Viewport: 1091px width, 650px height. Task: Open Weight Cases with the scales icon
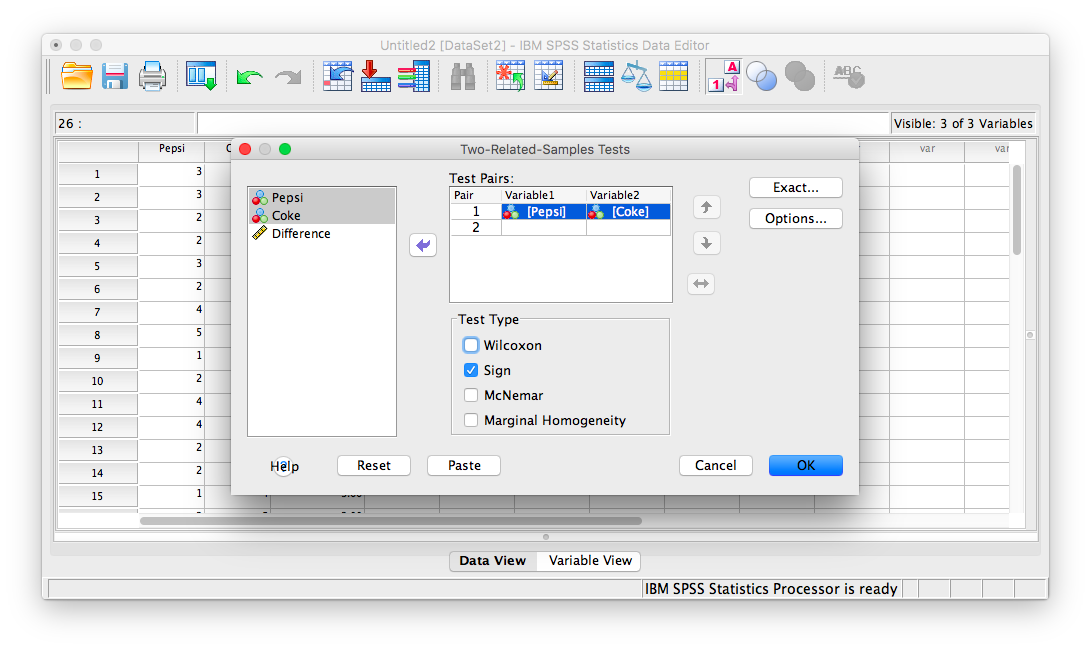coord(636,76)
